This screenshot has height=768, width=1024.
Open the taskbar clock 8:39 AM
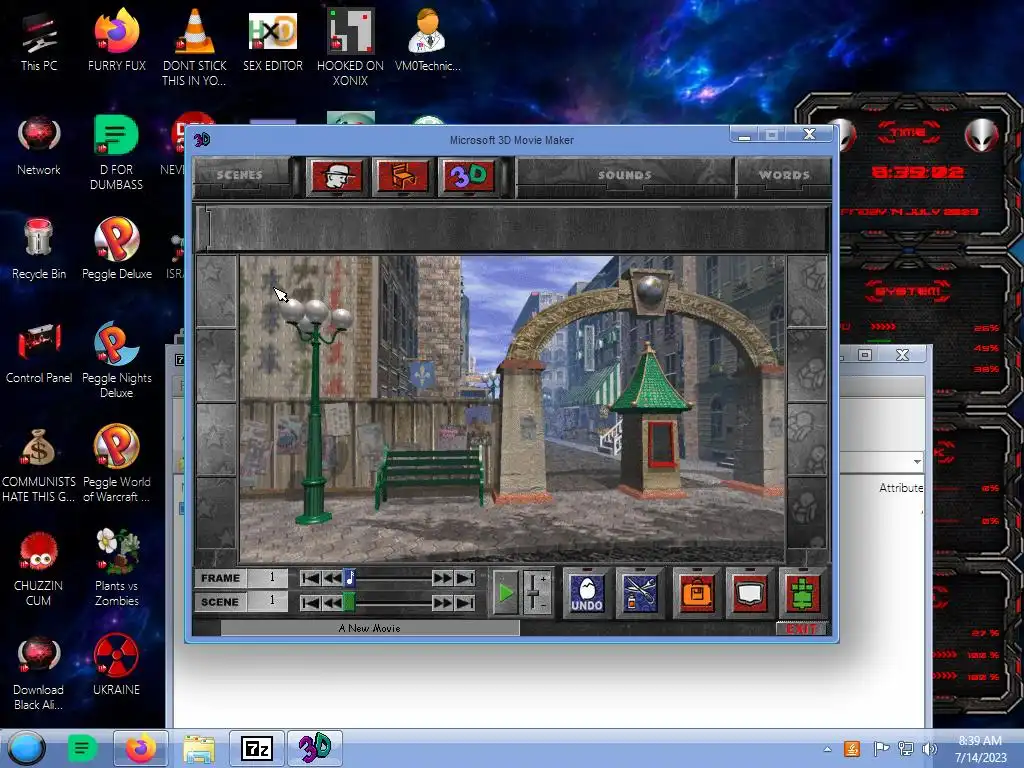pyautogui.click(x=980, y=749)
